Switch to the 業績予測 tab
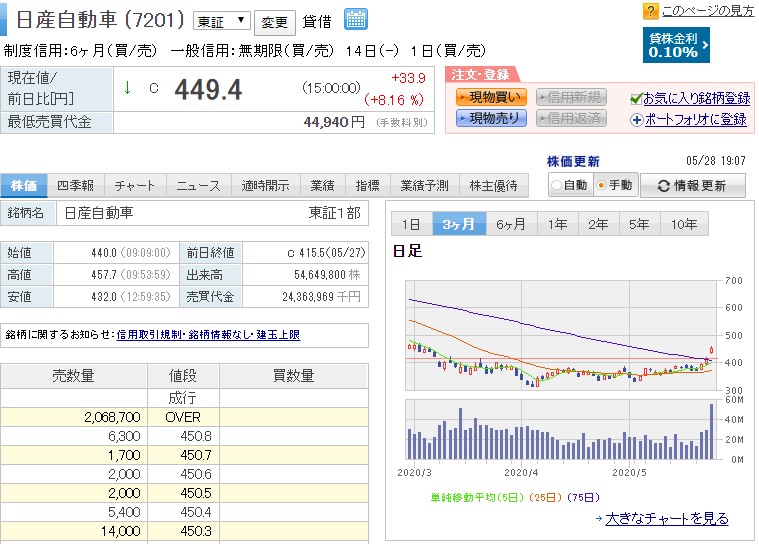 (425, 186)
